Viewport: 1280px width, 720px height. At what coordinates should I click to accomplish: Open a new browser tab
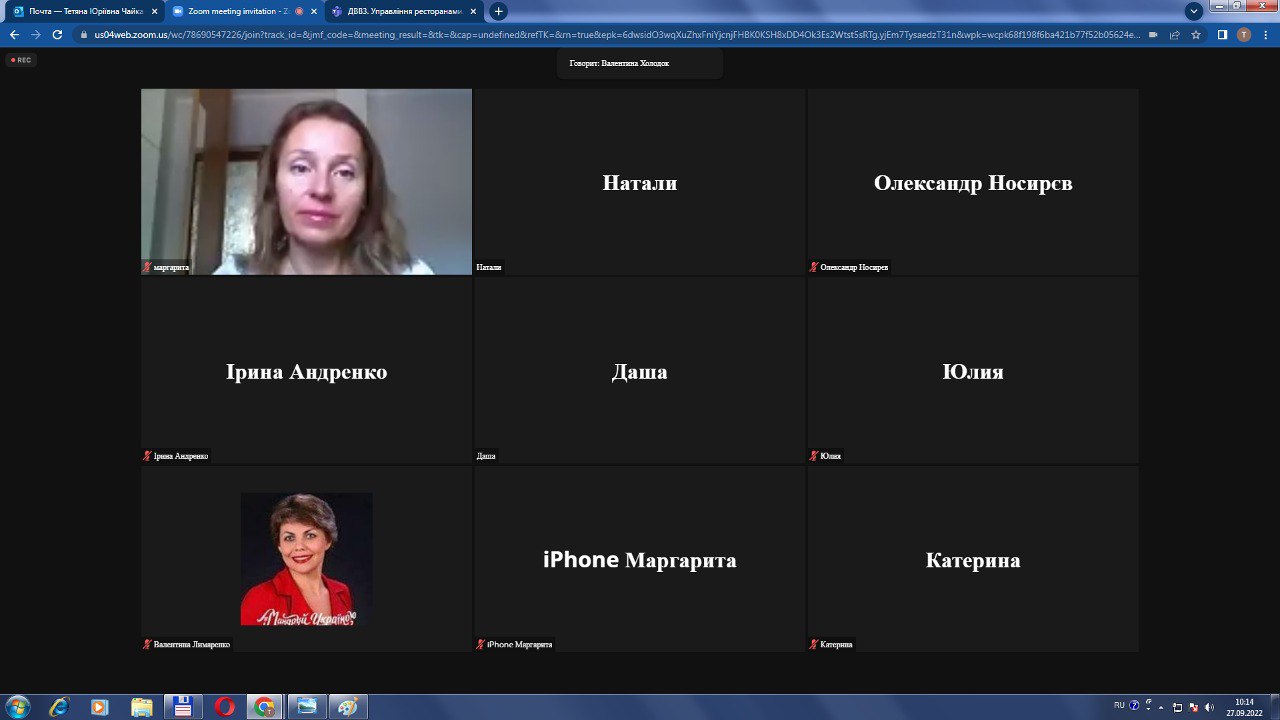pos(498,11)
